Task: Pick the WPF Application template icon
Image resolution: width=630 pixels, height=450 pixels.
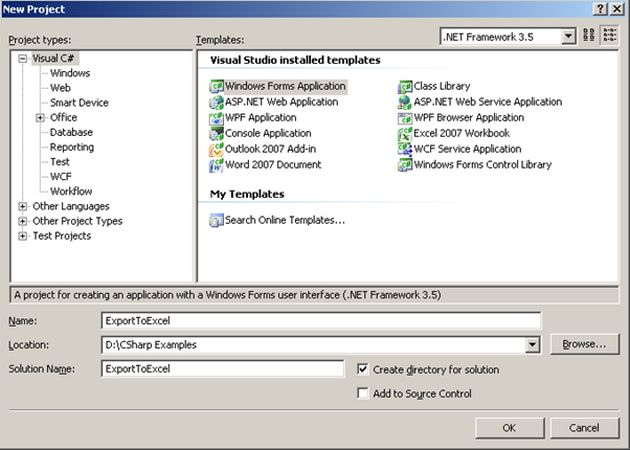Action: pyautogui.click(x=216, y=118)
